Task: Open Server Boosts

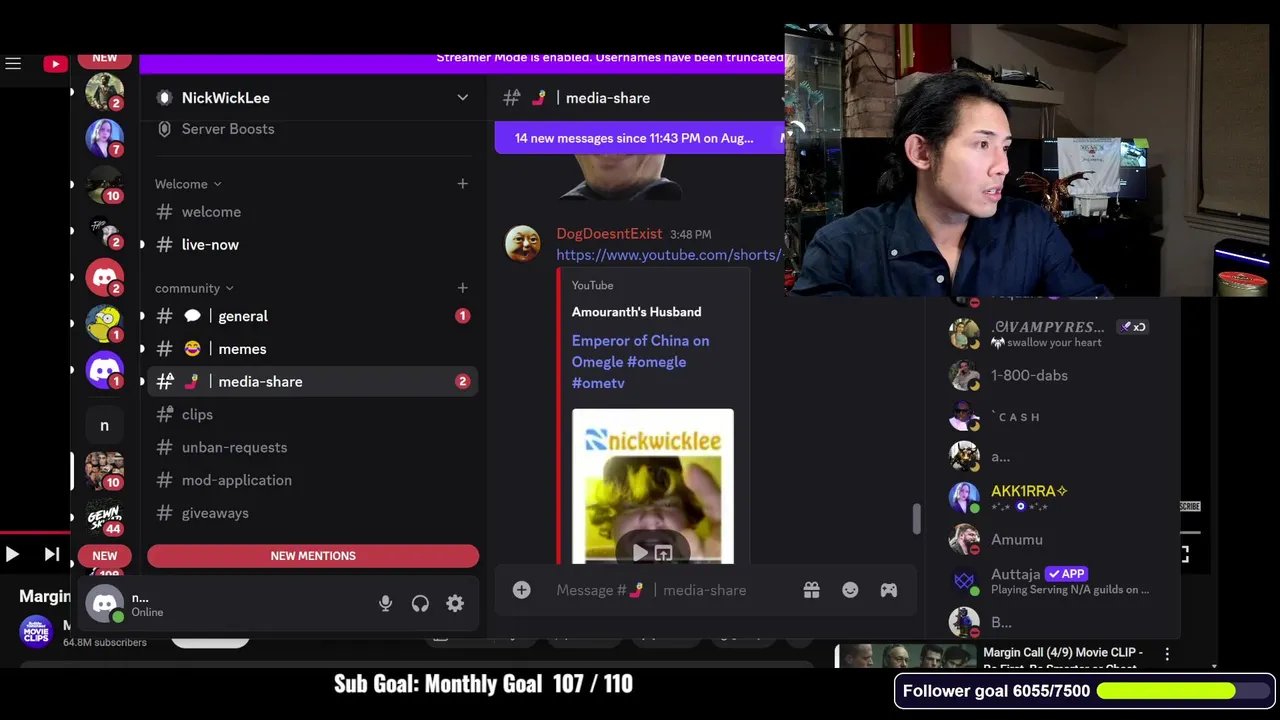Action: point(313,129)
